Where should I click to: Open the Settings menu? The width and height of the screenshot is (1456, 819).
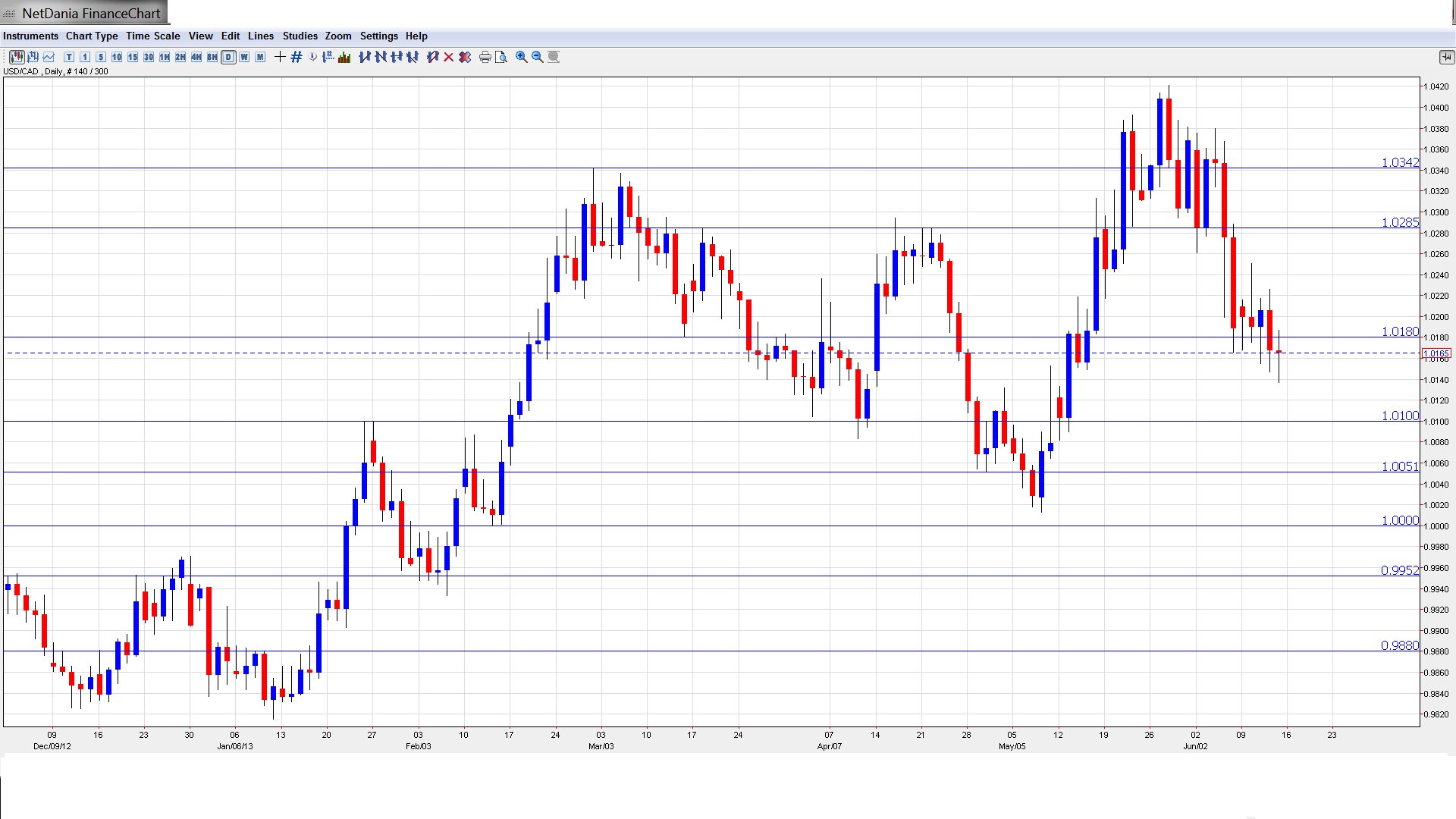click(378, 36)
